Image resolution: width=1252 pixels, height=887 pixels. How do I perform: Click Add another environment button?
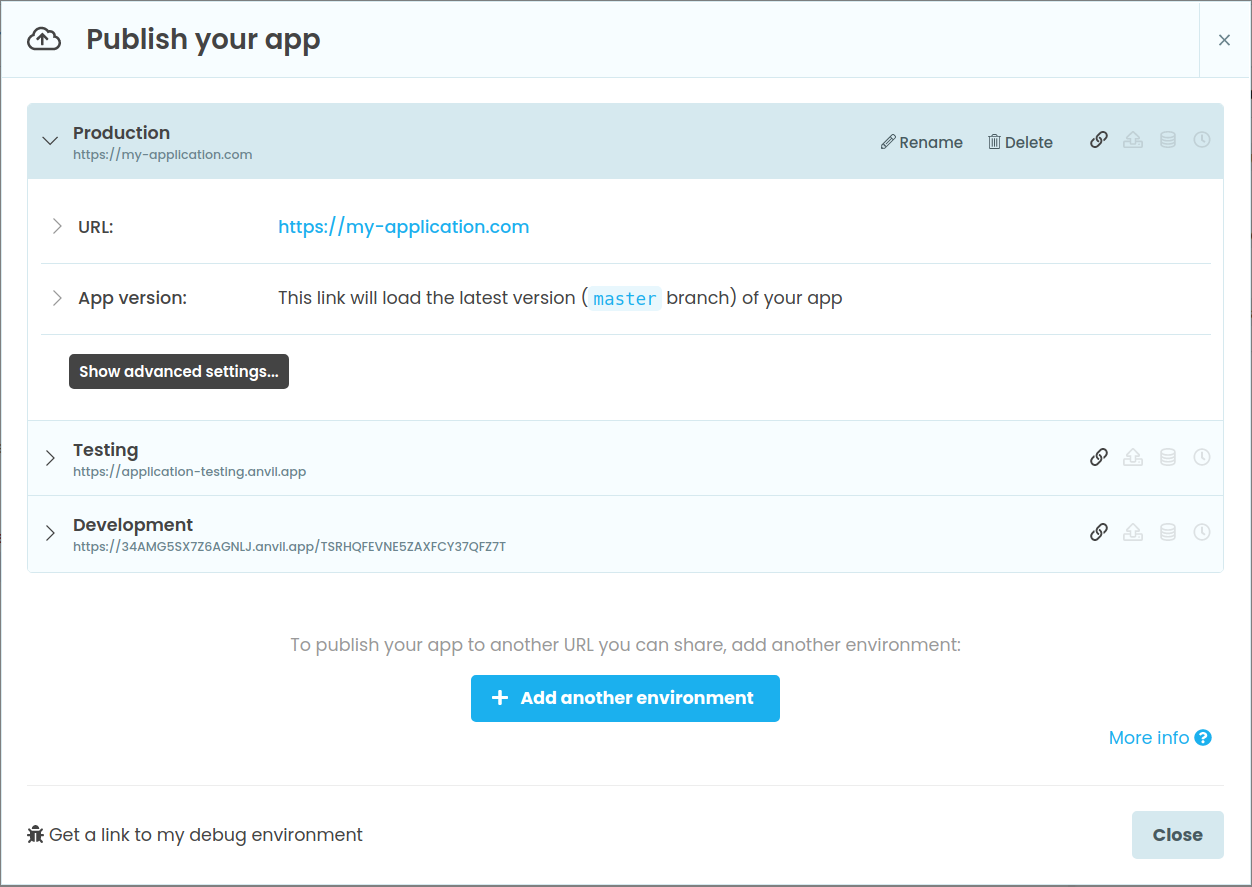point(625,698)
